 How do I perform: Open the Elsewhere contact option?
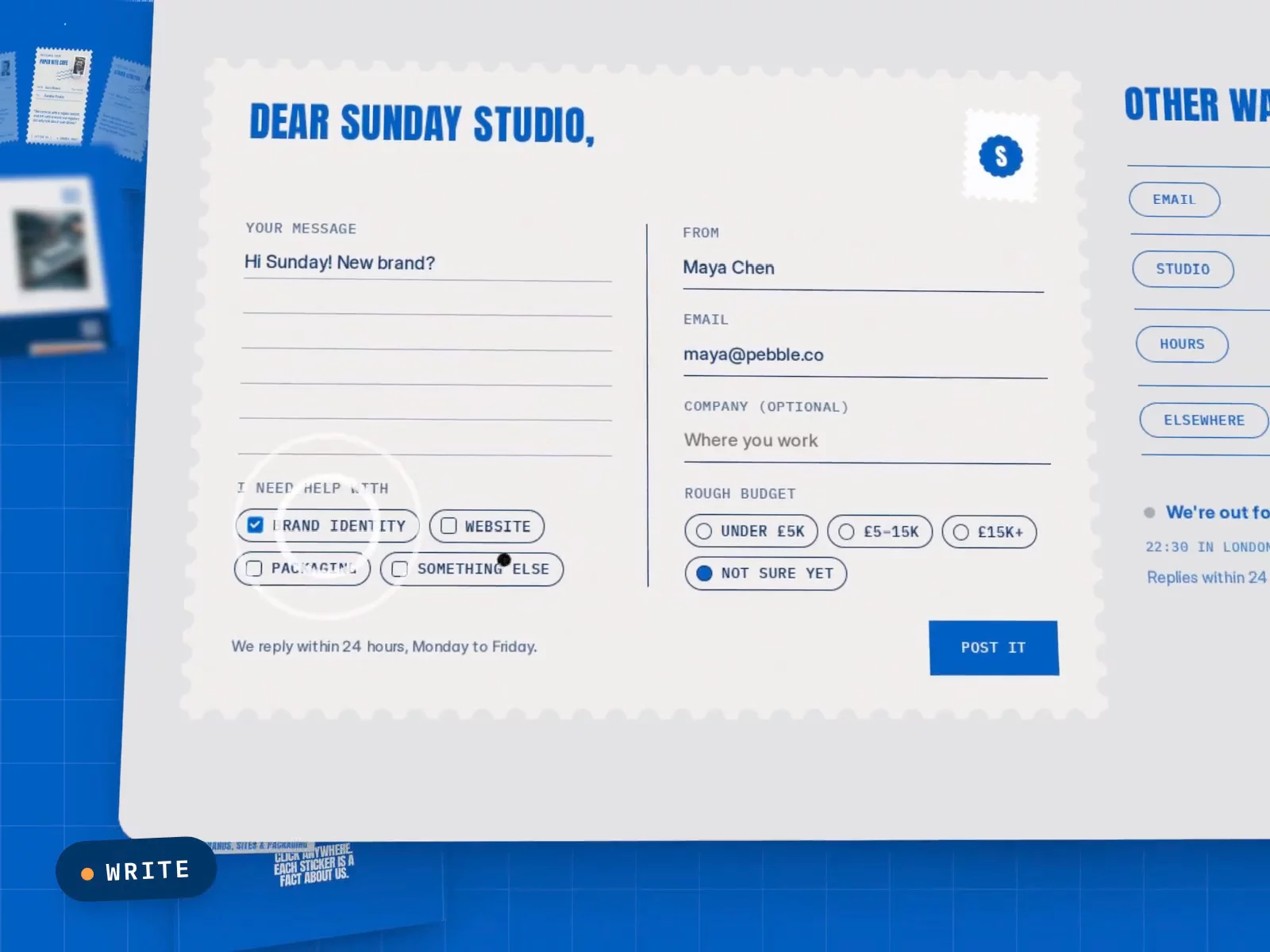click(x=1204, y=420)
